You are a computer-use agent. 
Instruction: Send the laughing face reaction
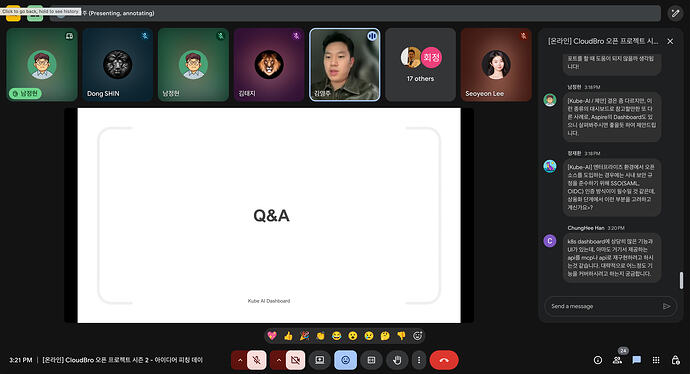[337, 336]
